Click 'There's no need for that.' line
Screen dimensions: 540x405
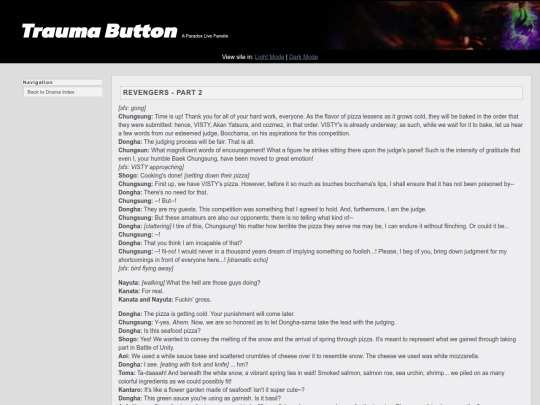tap(163, 192)
